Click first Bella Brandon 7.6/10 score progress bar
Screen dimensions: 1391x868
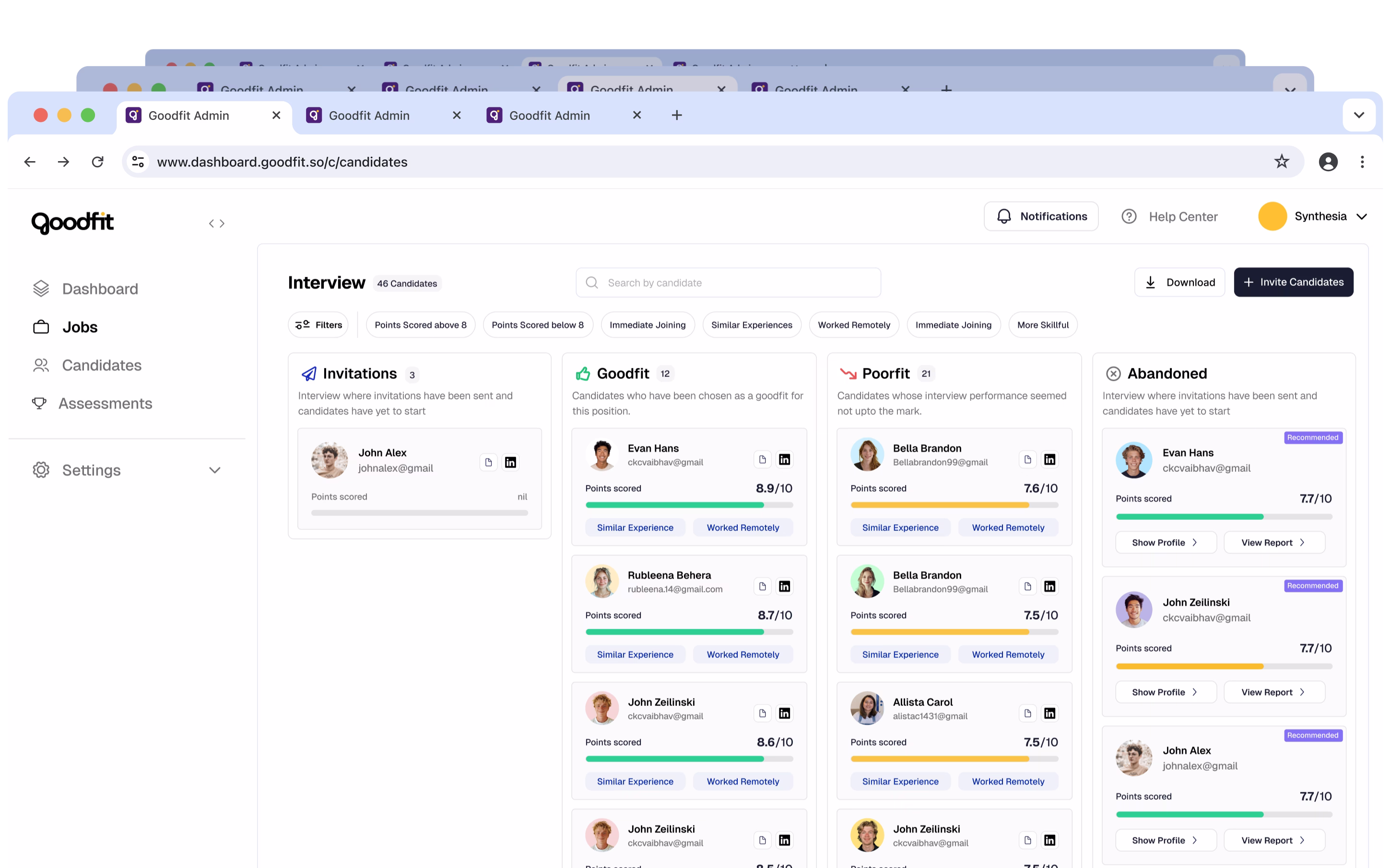[954, 505]
